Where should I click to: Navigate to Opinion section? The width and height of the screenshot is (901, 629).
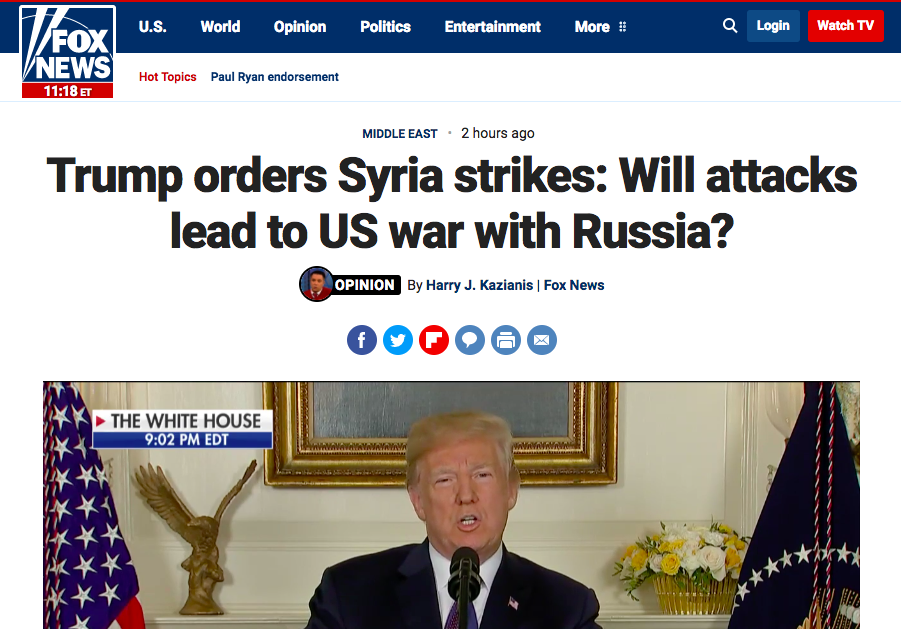point(300,27)
